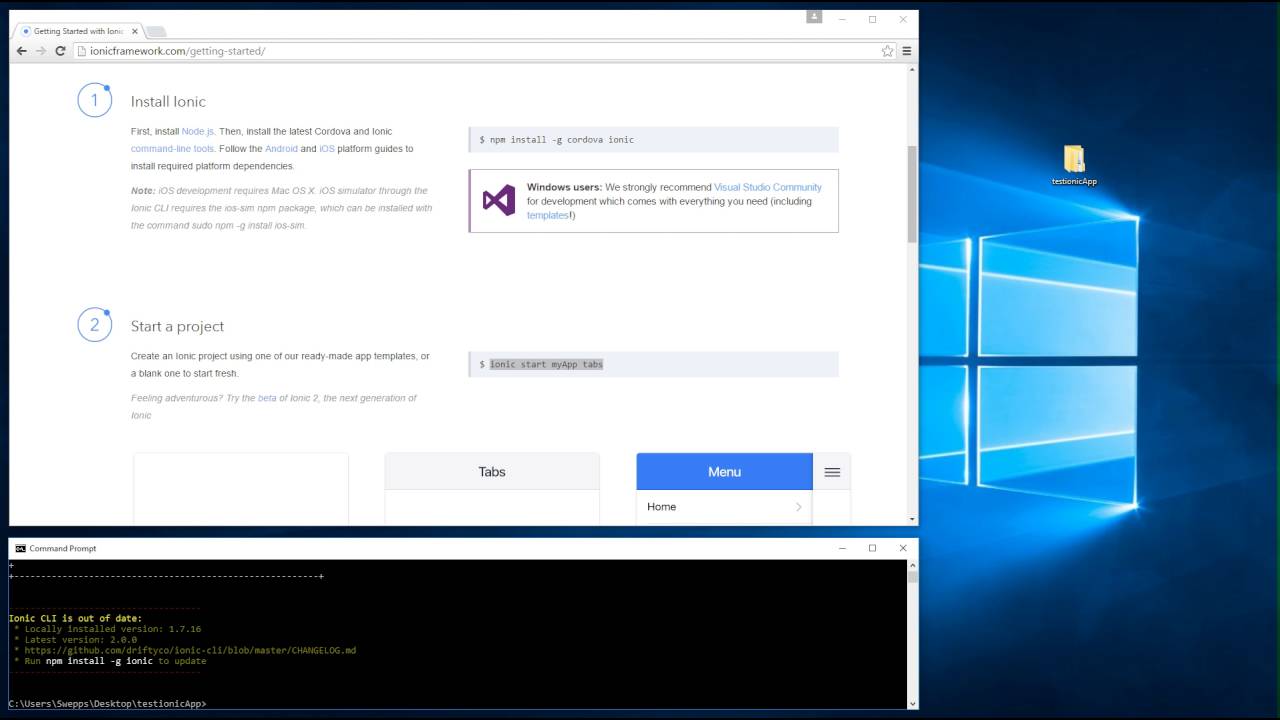
Task: Click the Ionic CLI is out of date line
Action: click(x=75, y=618)
